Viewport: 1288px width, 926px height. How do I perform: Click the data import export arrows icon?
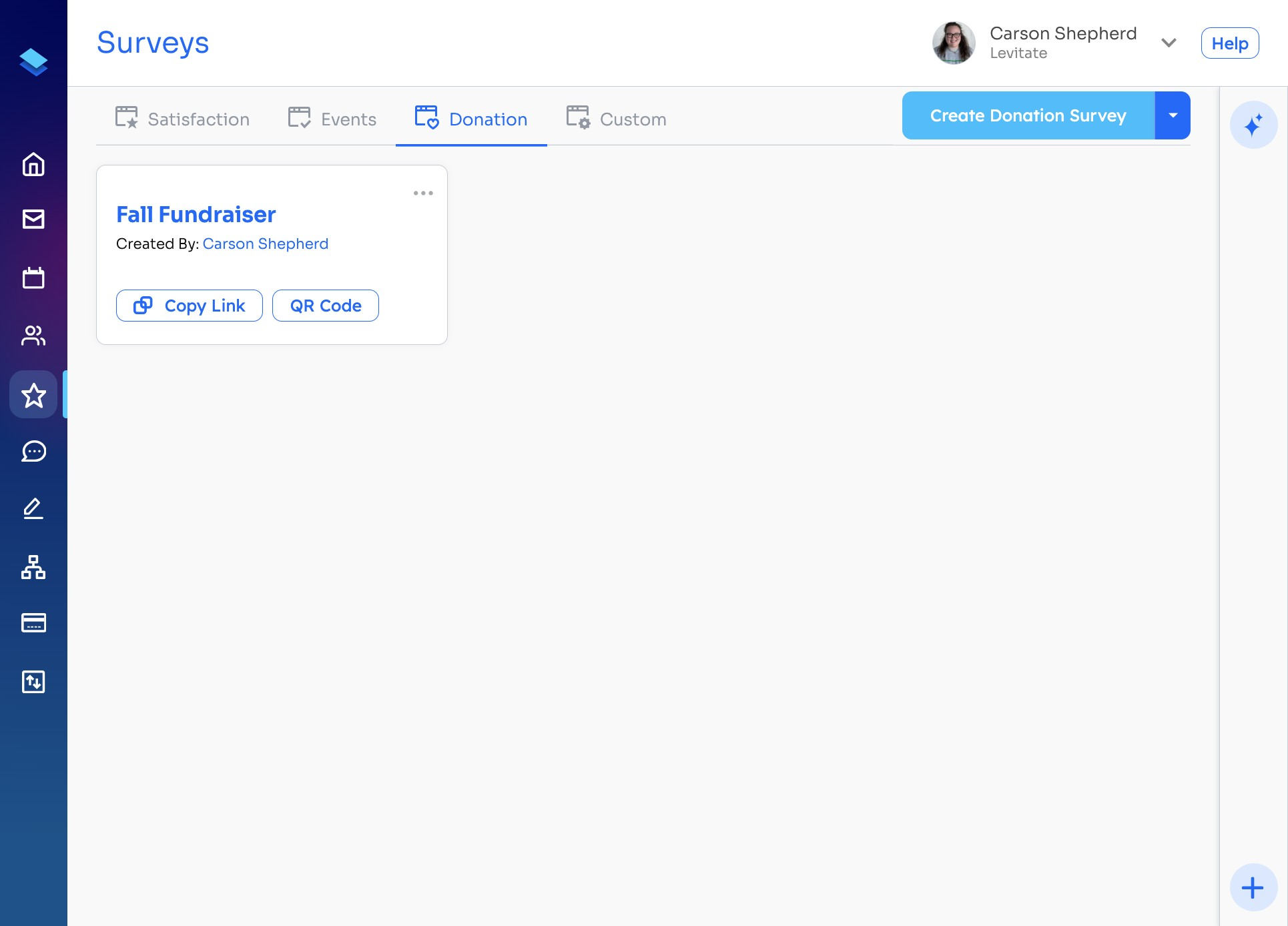[33, 682]
